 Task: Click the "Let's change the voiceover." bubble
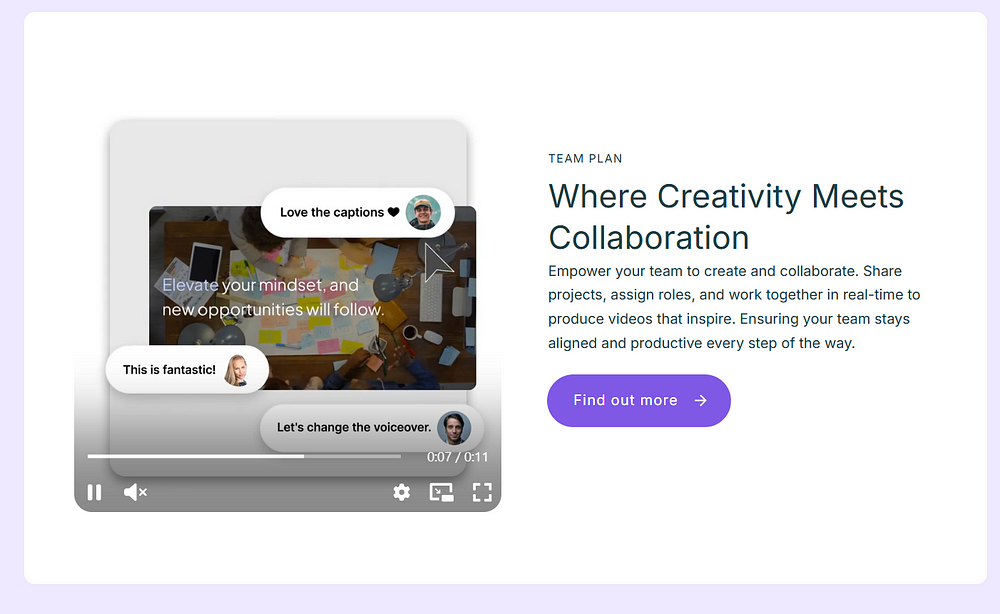pyautogui.click(x=372, y=428)
